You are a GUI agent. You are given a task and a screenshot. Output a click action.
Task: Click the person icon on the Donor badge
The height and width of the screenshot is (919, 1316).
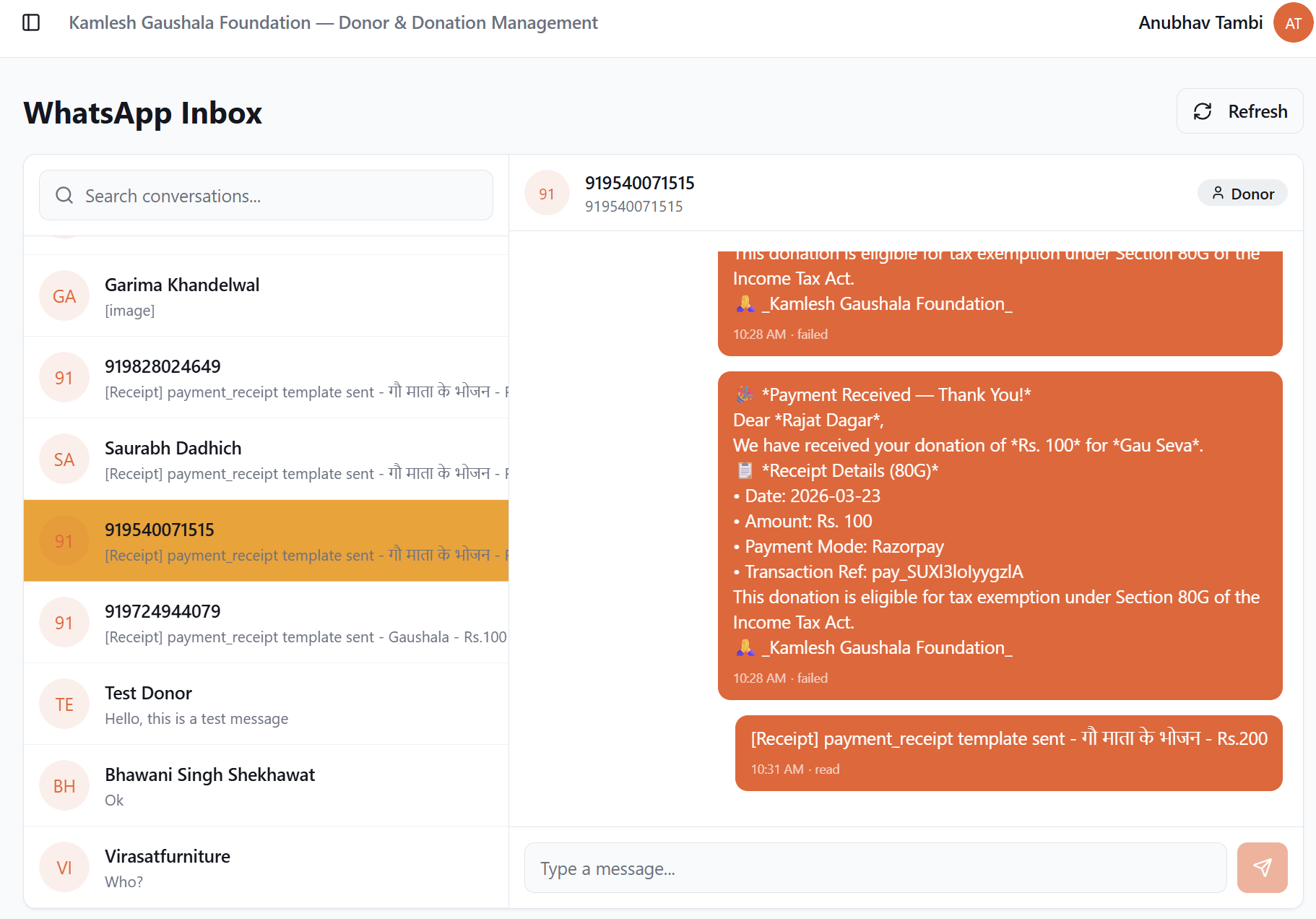[1218, 193]
